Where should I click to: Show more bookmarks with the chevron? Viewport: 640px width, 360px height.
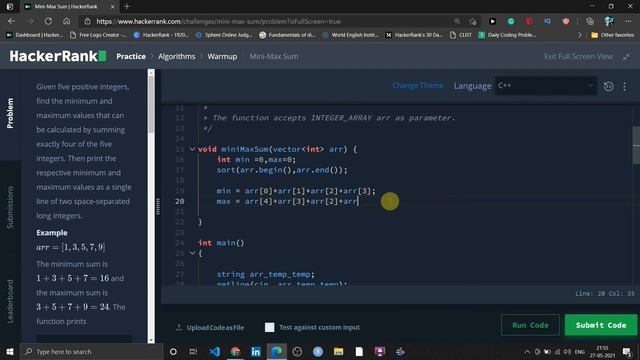580,35
